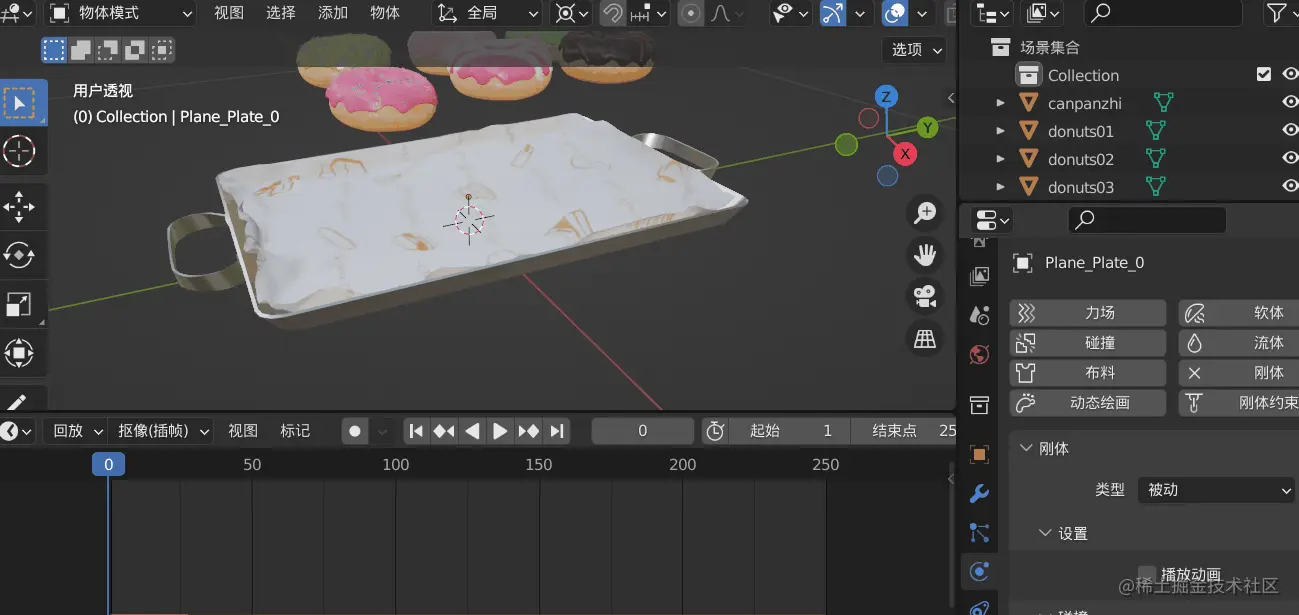Click the 起始 start frame field
This screenshot has height=615, width=1299.
point(790,431)
